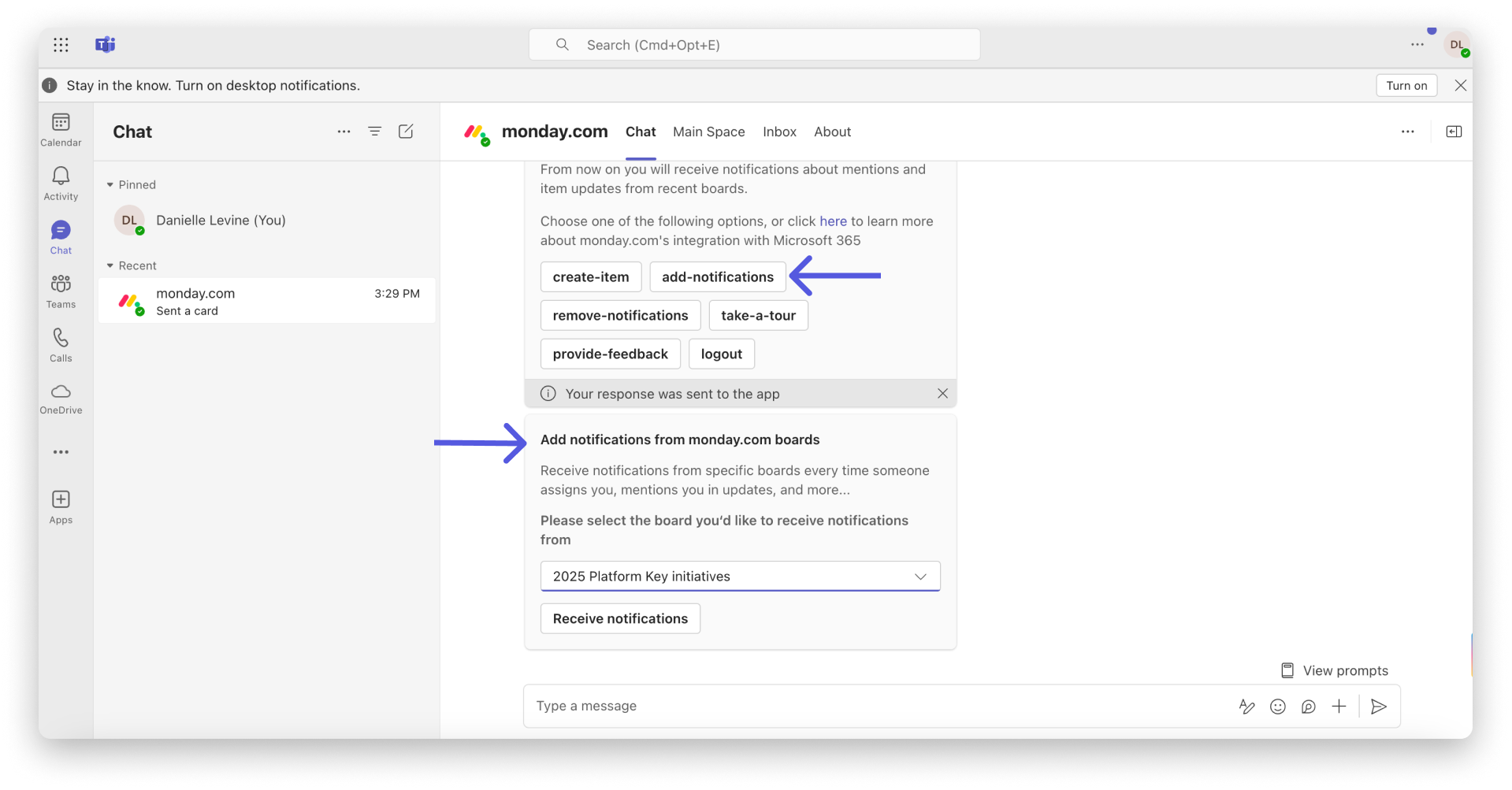Open the DL profile avatar
1512x790 pixels.
tap(1458, 45)
